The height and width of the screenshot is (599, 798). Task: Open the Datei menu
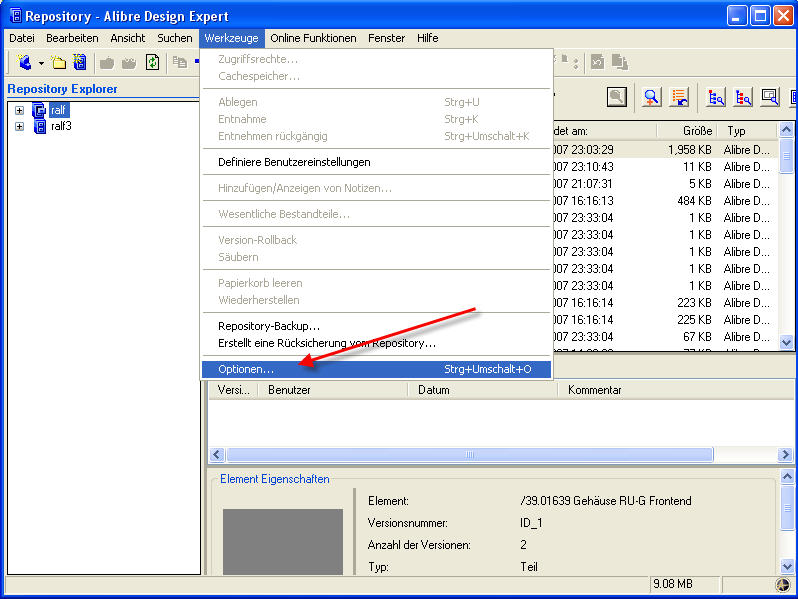[x=22, y=38]
